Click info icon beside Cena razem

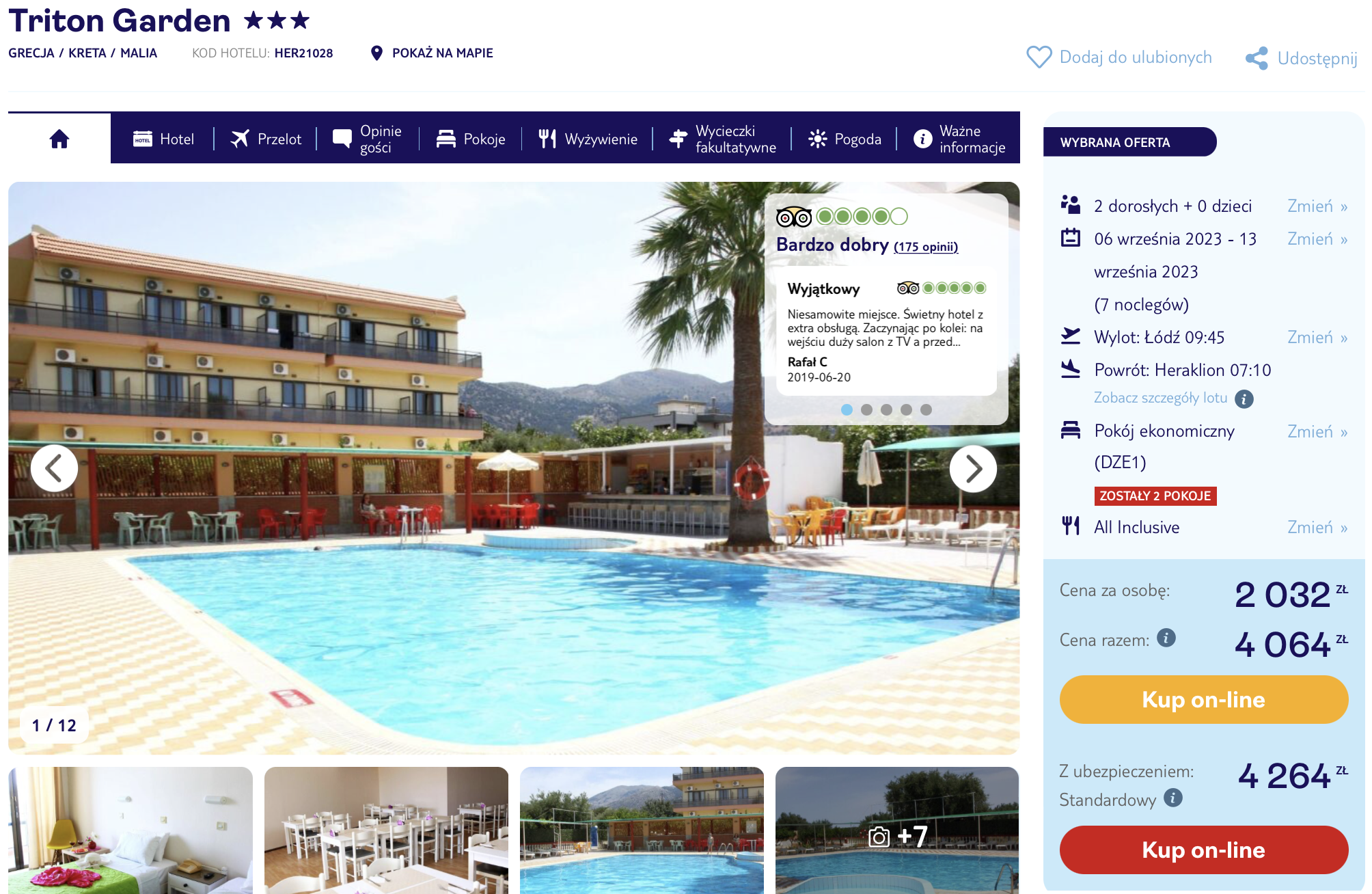click(1166, 638)
